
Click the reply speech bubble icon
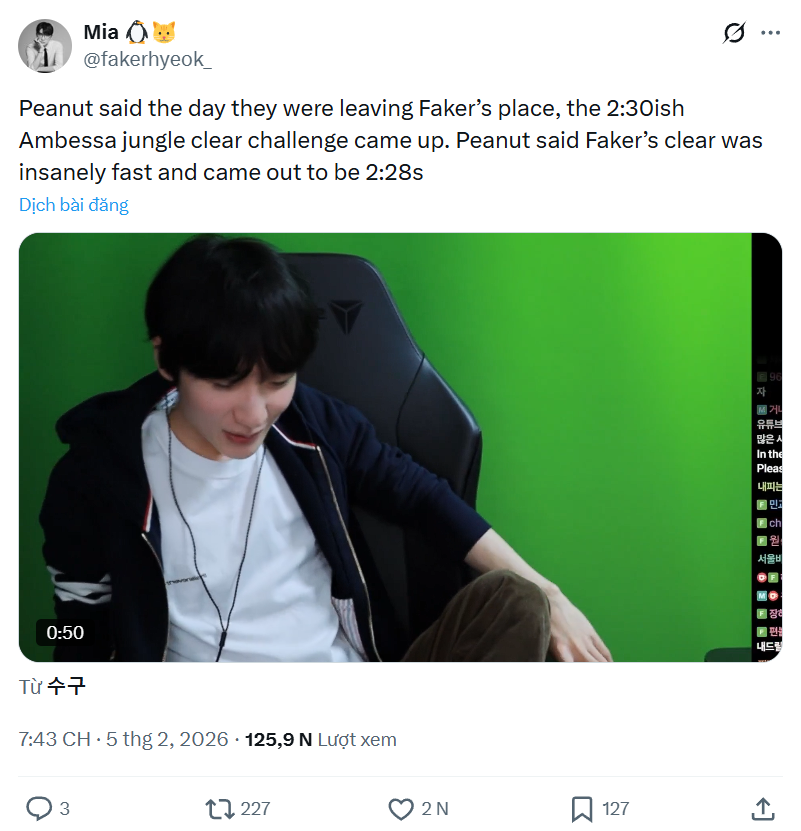pos(38,808)
